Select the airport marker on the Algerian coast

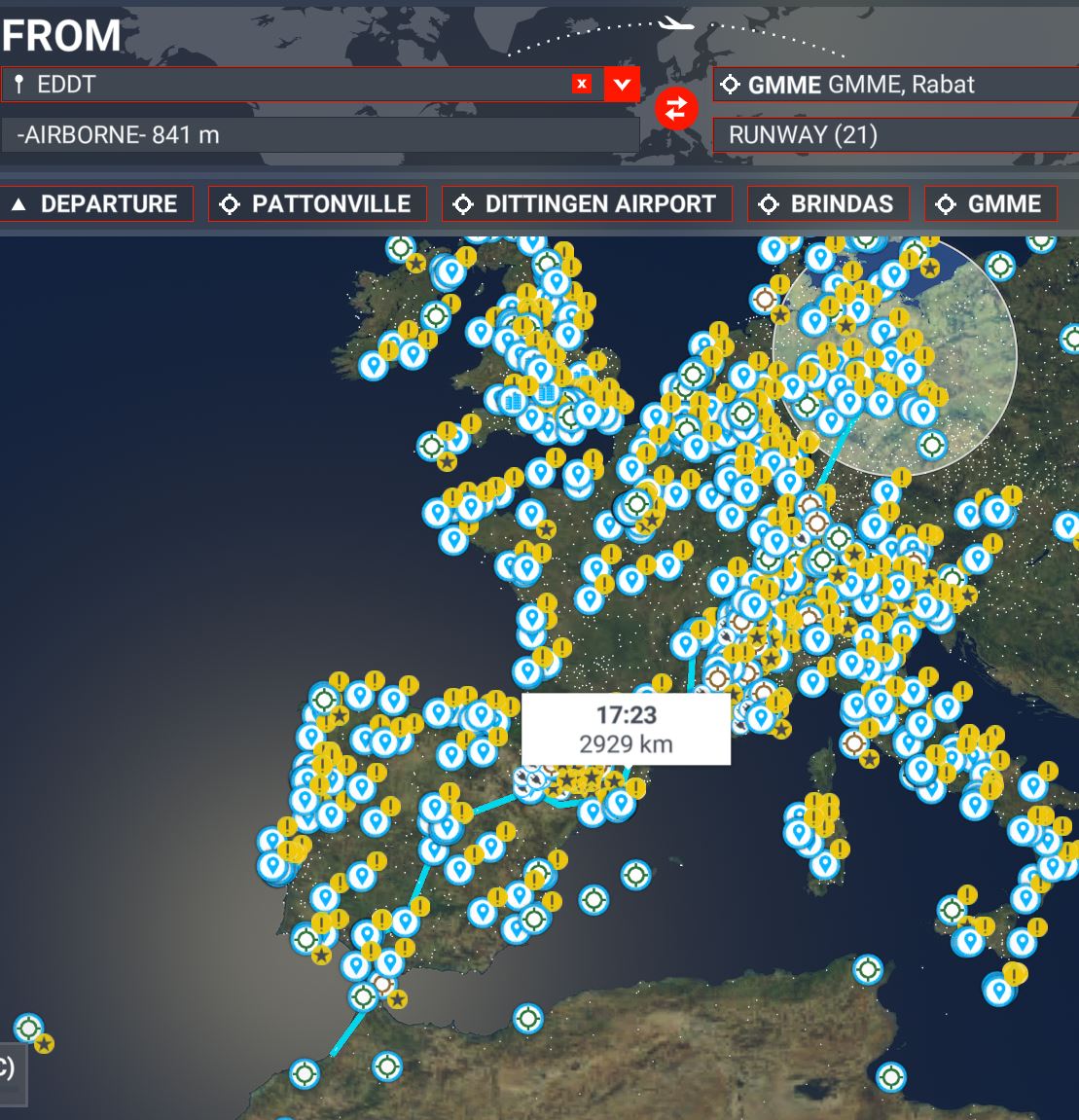click(527, 1019)
